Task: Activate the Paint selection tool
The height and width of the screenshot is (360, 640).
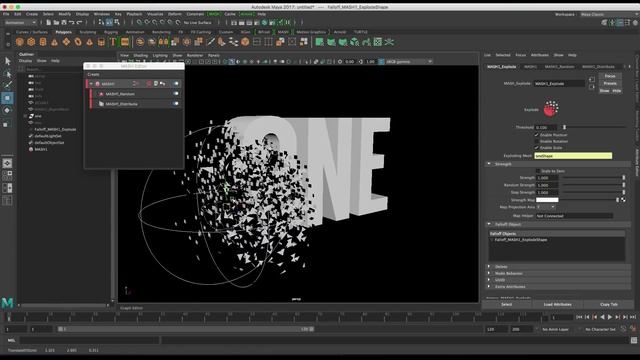Action: [7, 85]
